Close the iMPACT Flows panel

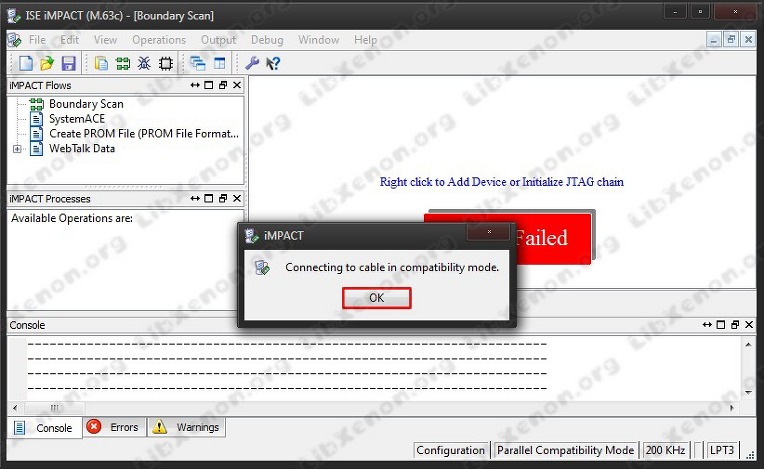[x=237, y=85]
